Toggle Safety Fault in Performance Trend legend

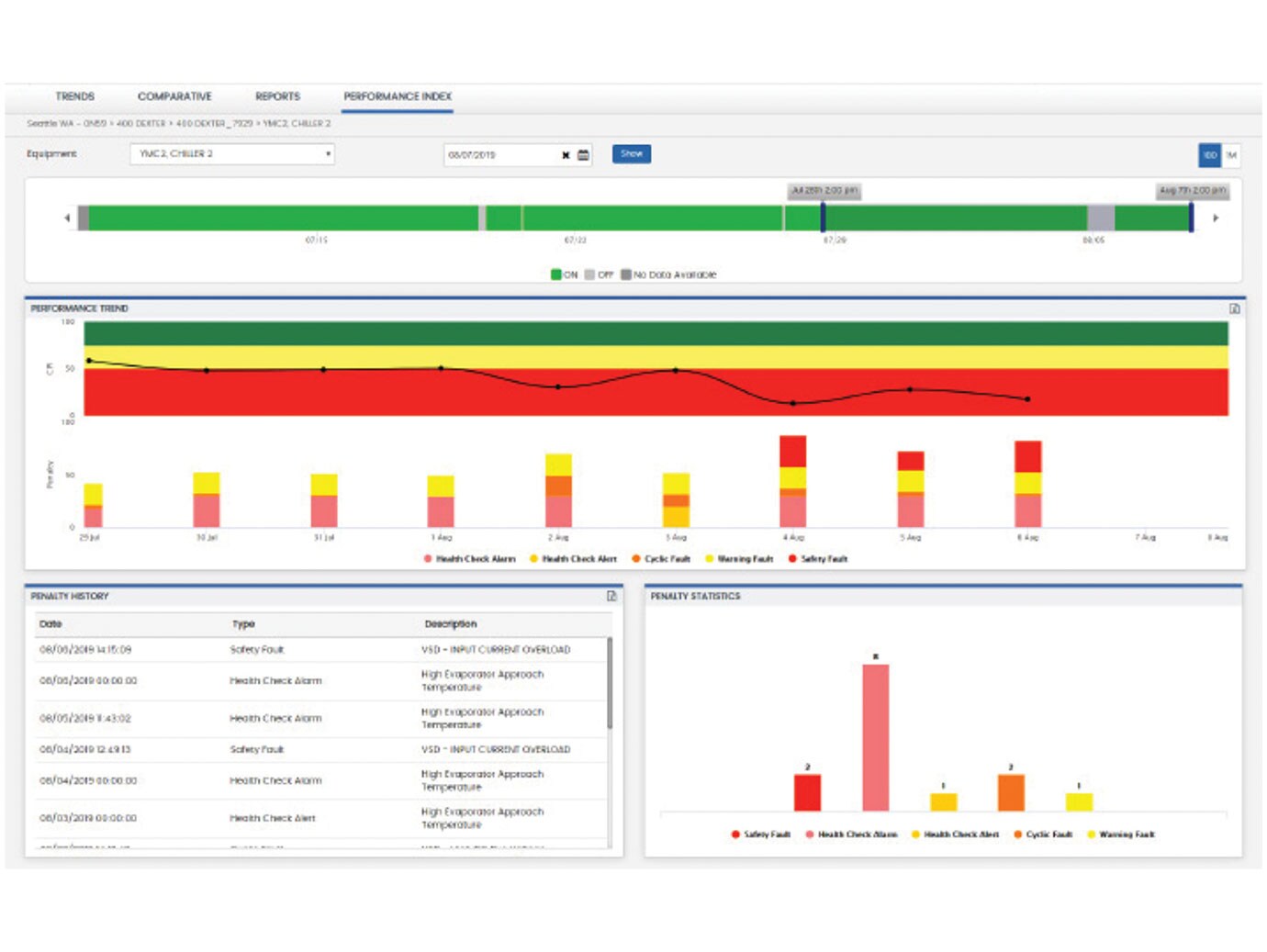pyautogui.click(x=818, y=559)
